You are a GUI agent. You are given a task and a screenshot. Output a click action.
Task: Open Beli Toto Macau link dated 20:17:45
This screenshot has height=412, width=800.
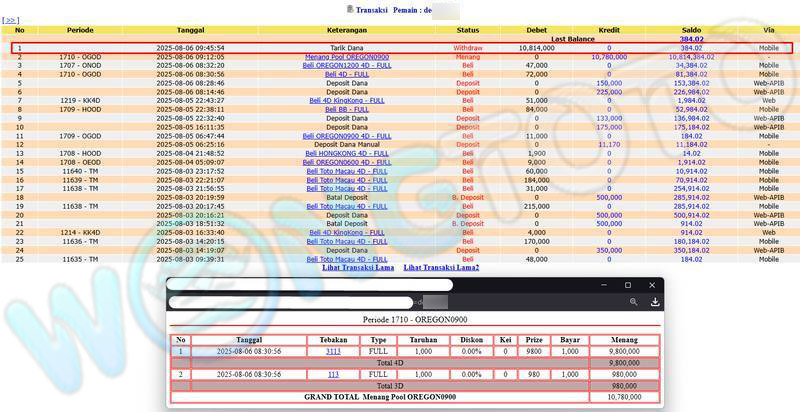click(347, 207)
